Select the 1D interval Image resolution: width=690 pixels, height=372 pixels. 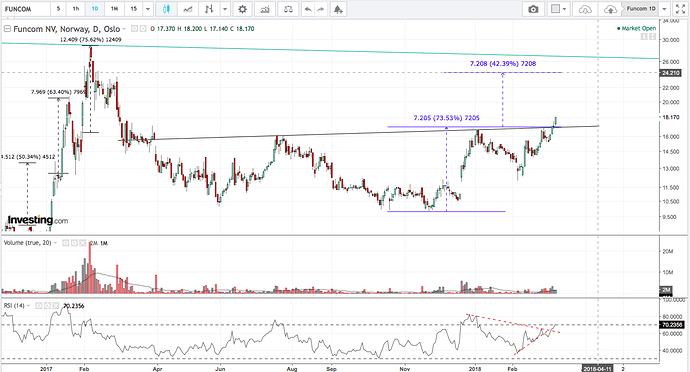[x=95, y=9]
